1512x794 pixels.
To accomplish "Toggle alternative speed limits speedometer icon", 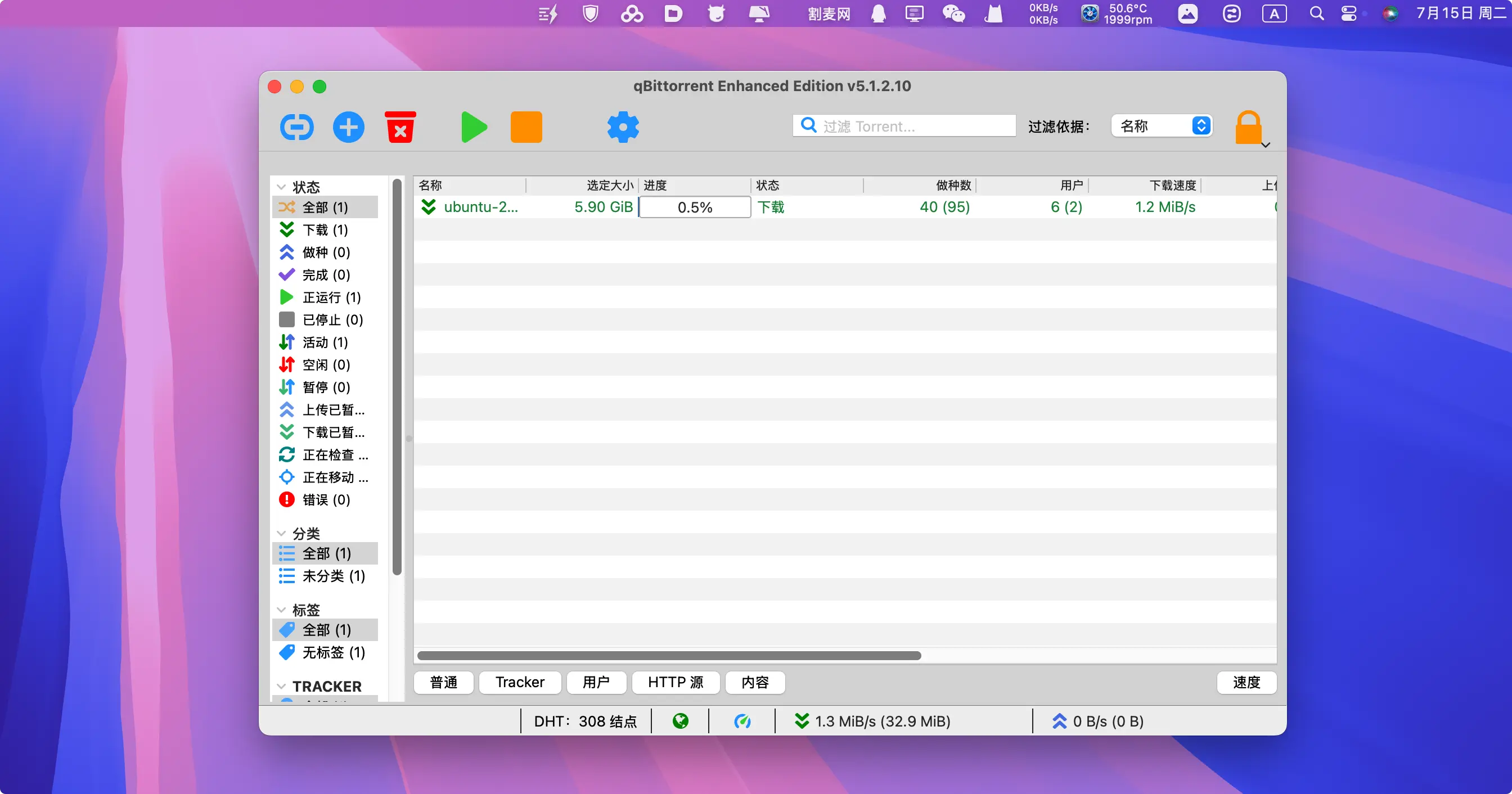I will [742, 721].
